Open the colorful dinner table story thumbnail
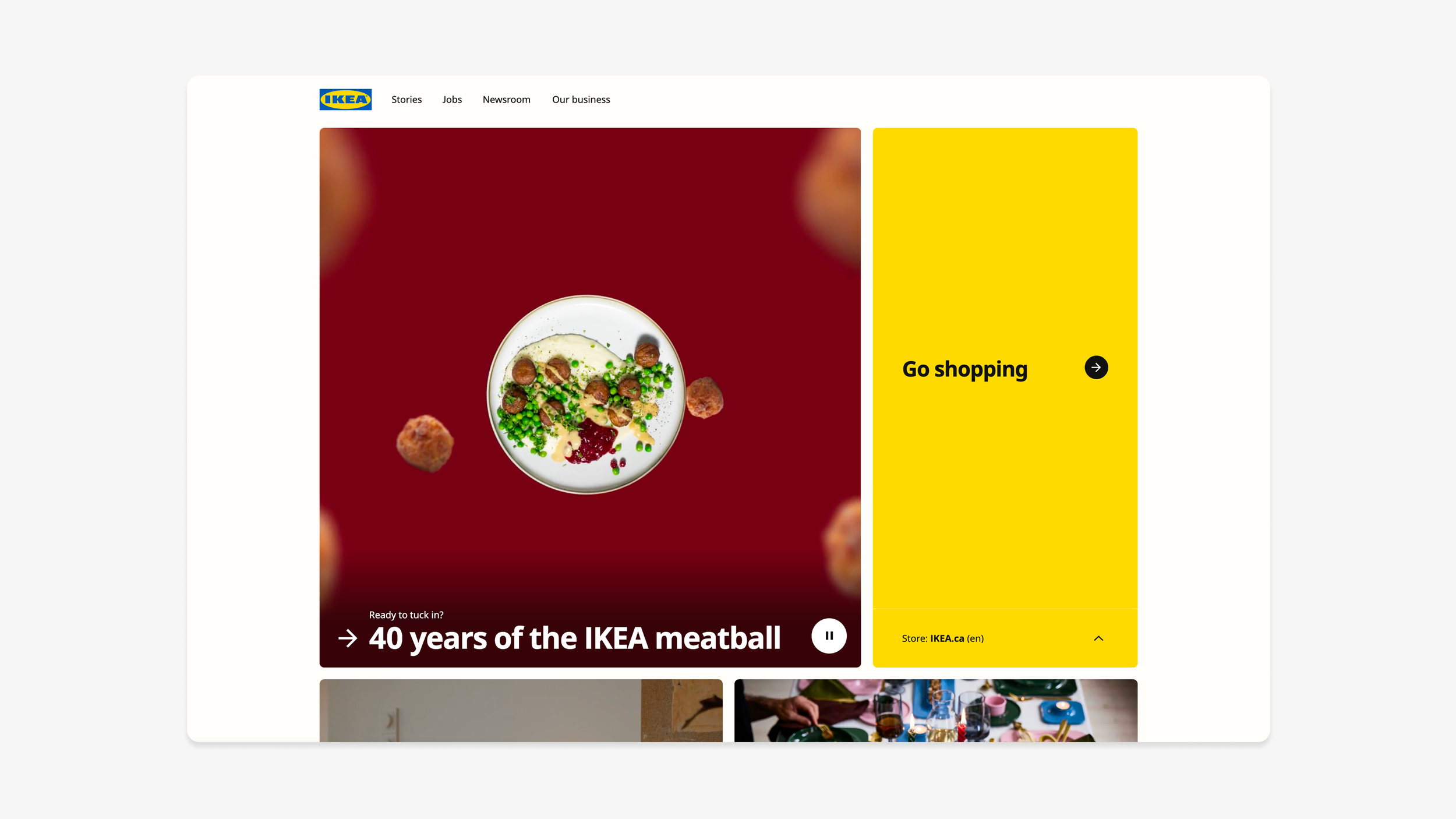This screenshot has height=819, width=1456. click(x=935, y=711)
